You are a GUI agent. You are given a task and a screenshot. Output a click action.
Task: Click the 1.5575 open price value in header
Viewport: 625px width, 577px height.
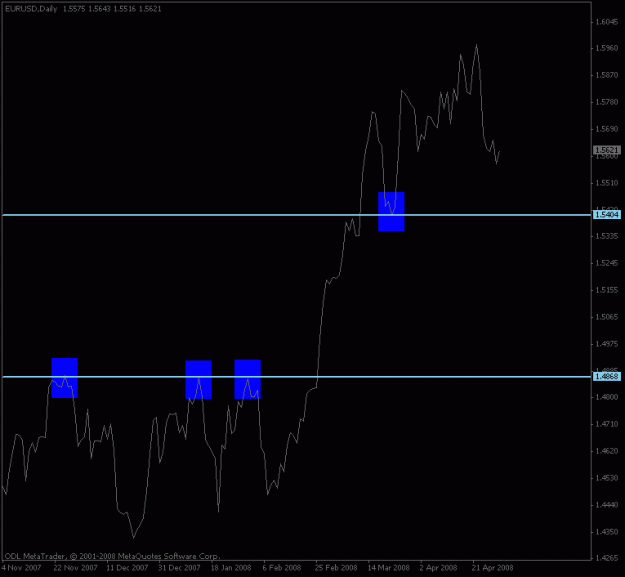(74, 9)
